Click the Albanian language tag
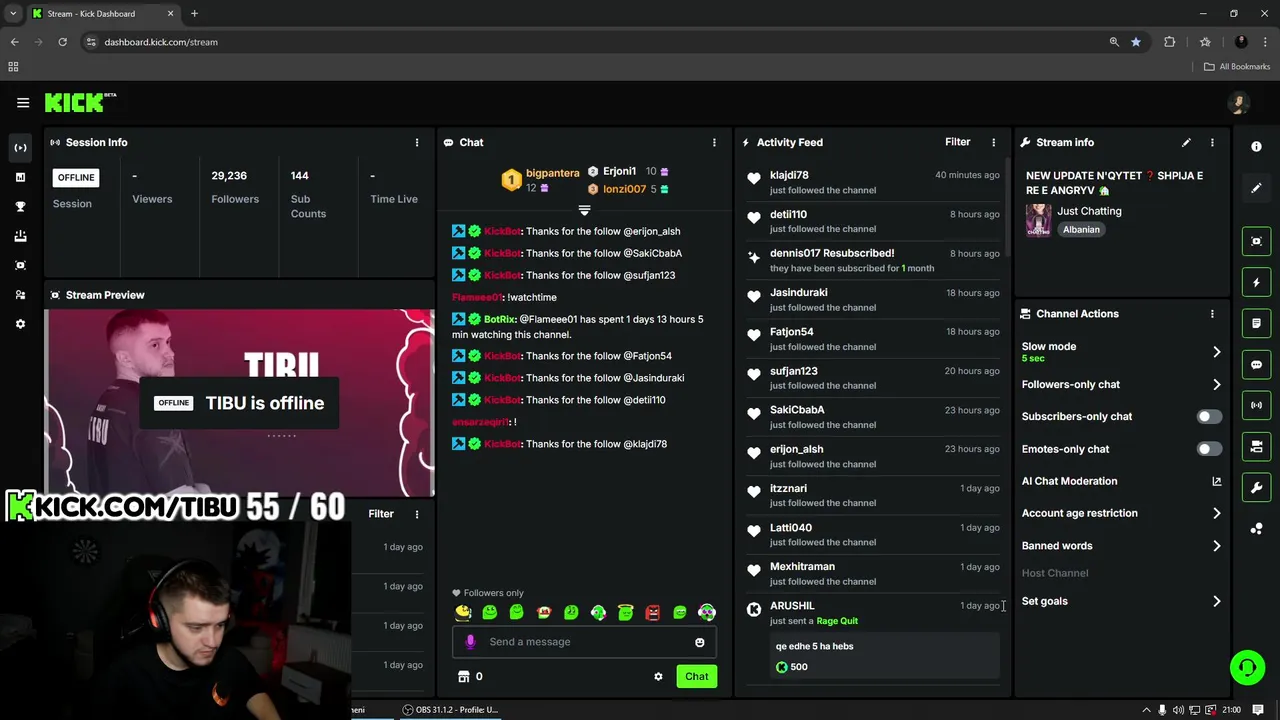1280x720 pixels. pos(1081,229)
